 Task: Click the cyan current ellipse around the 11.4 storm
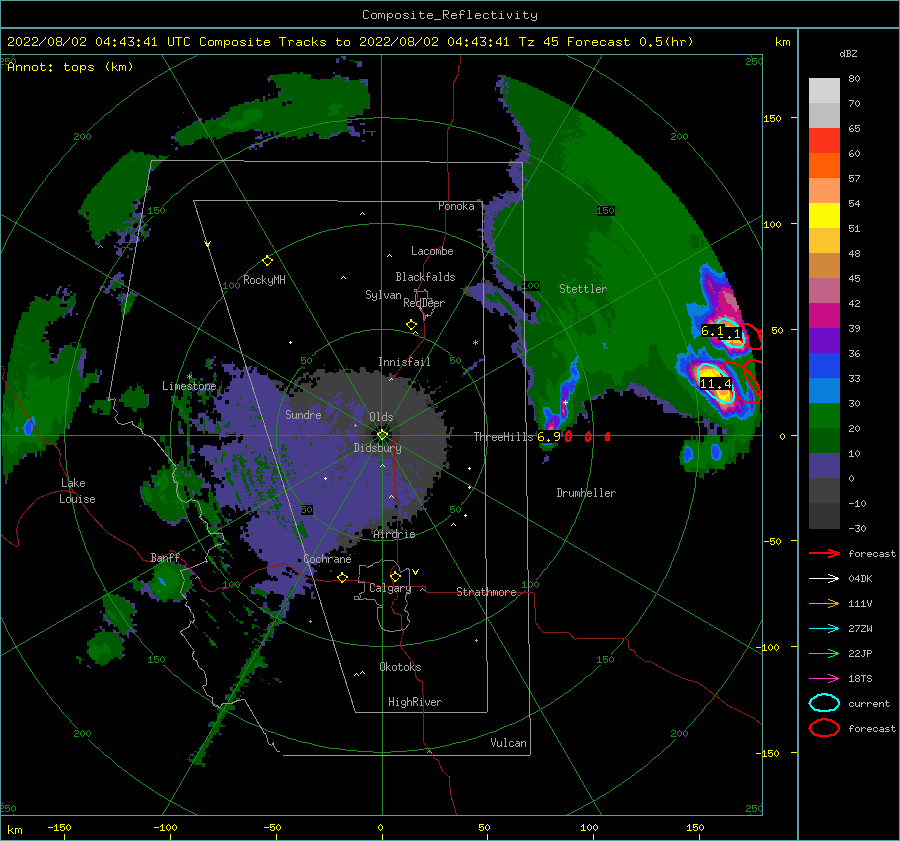tap(715, 381)
